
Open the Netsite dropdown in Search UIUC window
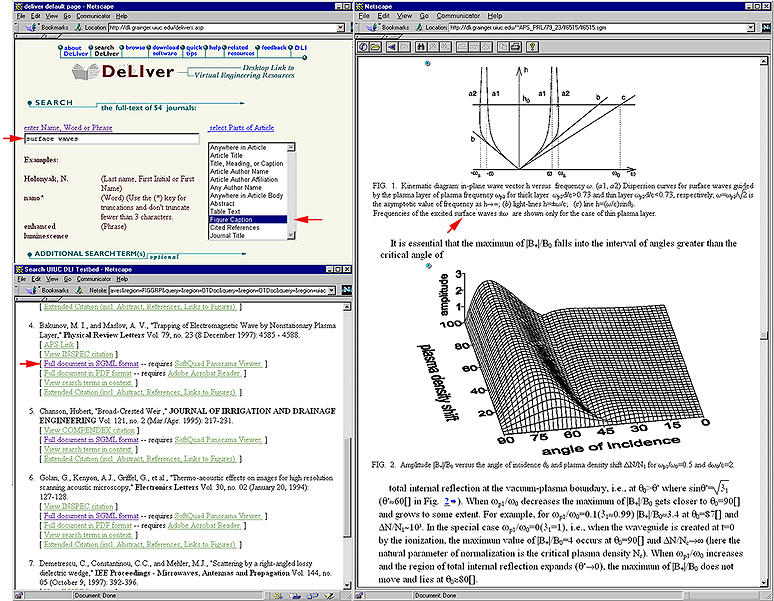[x=332, y=290]
